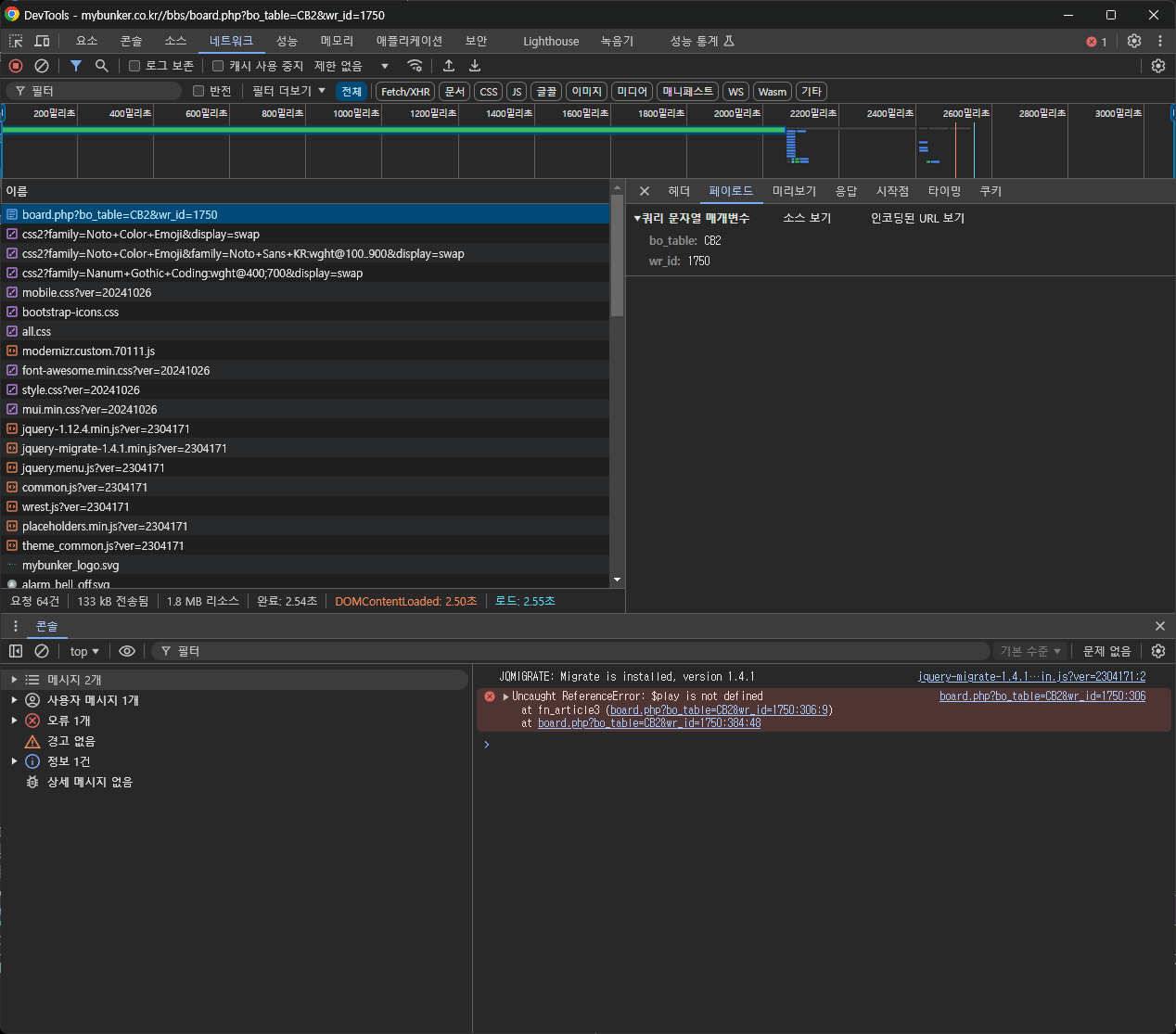Open the 소스 panel tab
The width and height of the screenshot is (1176, 1034).
coord(175,41)
